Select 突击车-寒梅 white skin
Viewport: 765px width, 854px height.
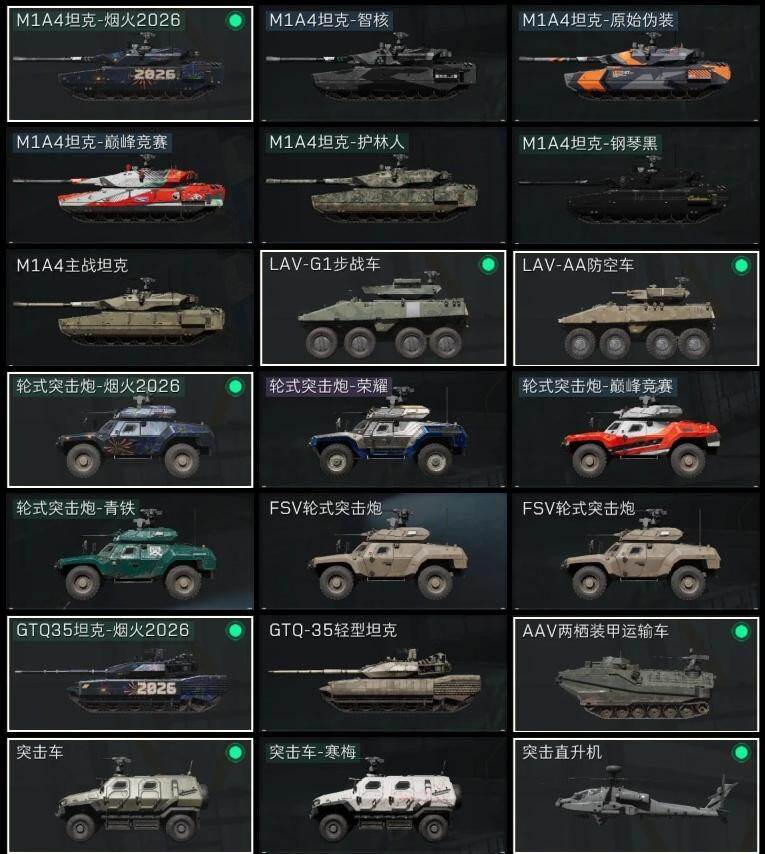point(383,796)
